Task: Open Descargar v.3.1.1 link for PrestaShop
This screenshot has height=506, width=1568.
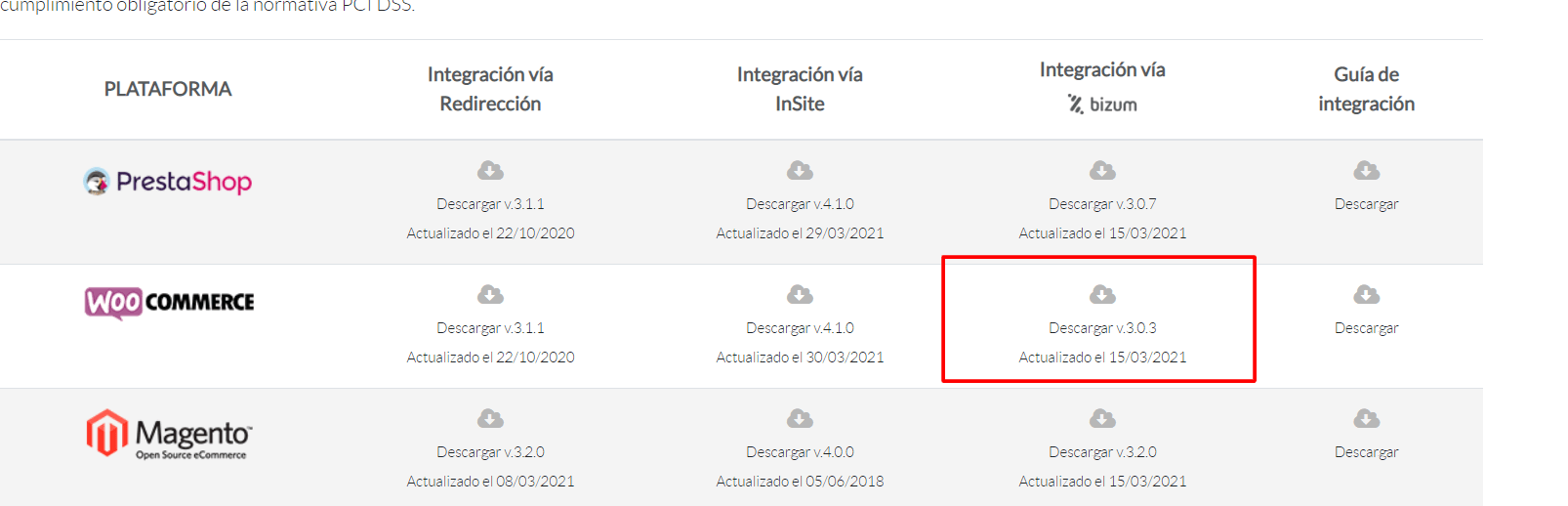Action: 490,204
